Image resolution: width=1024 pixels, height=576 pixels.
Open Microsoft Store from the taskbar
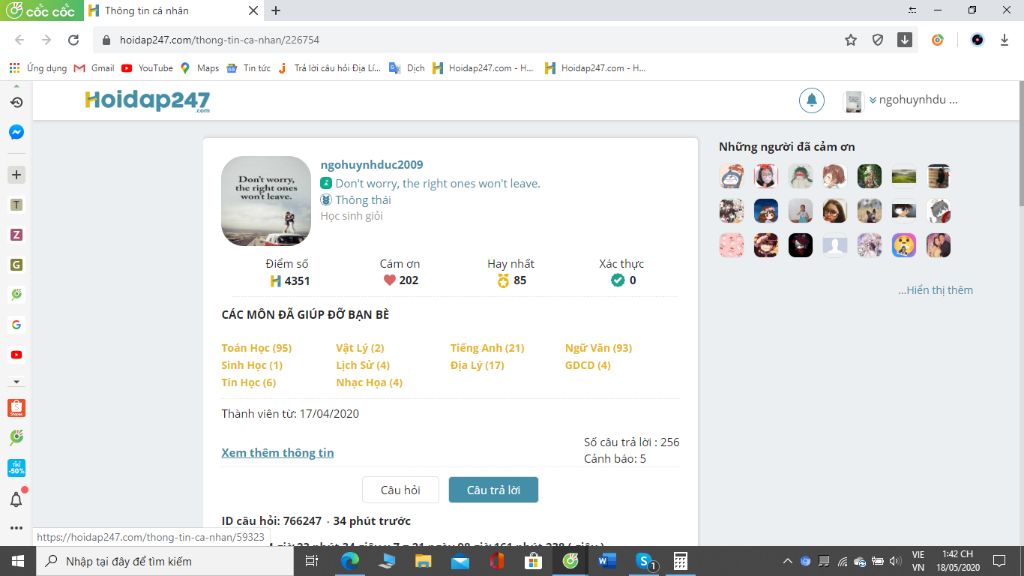point(534,561)
